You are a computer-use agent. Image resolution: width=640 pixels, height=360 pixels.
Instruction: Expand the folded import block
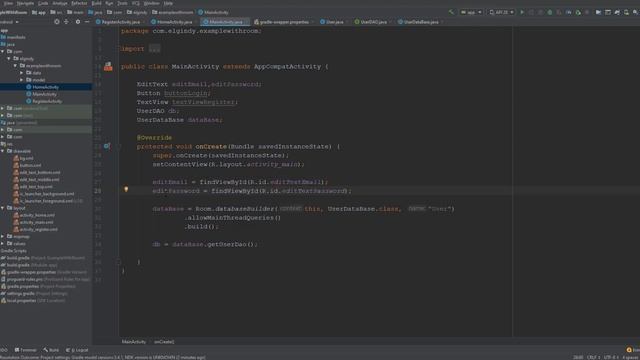coord(155,49)
